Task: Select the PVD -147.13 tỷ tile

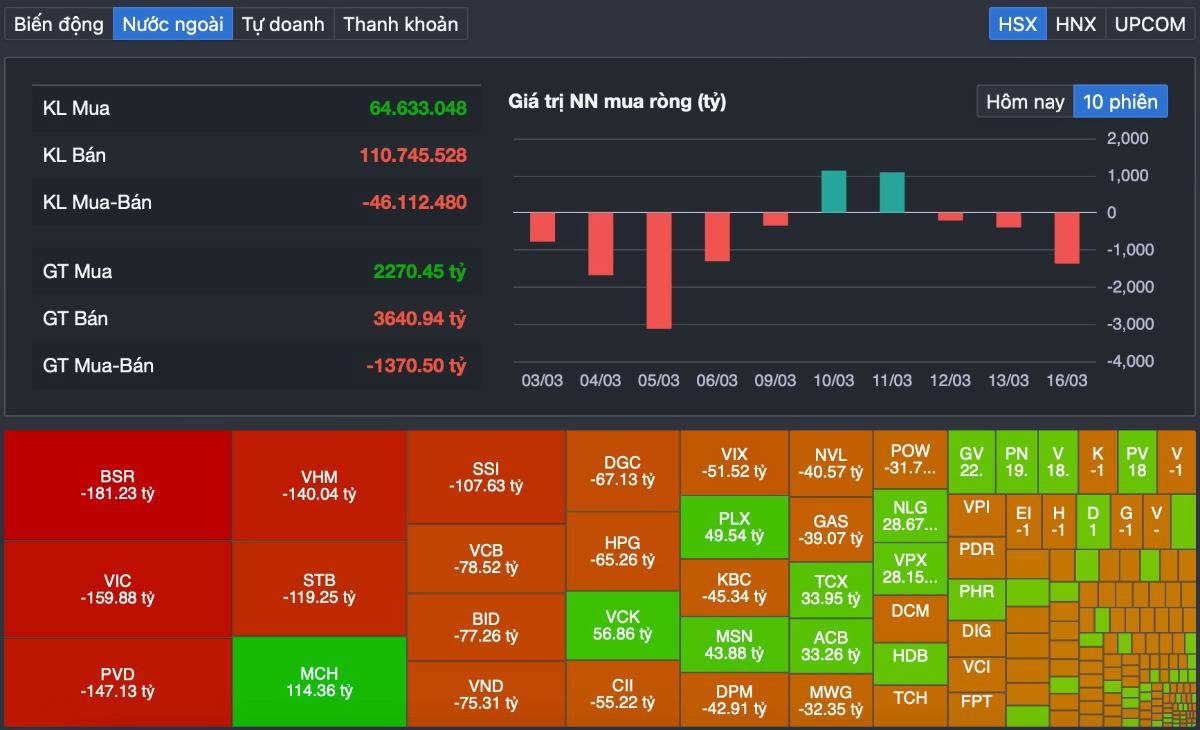Action: click(x=118, y=682)
